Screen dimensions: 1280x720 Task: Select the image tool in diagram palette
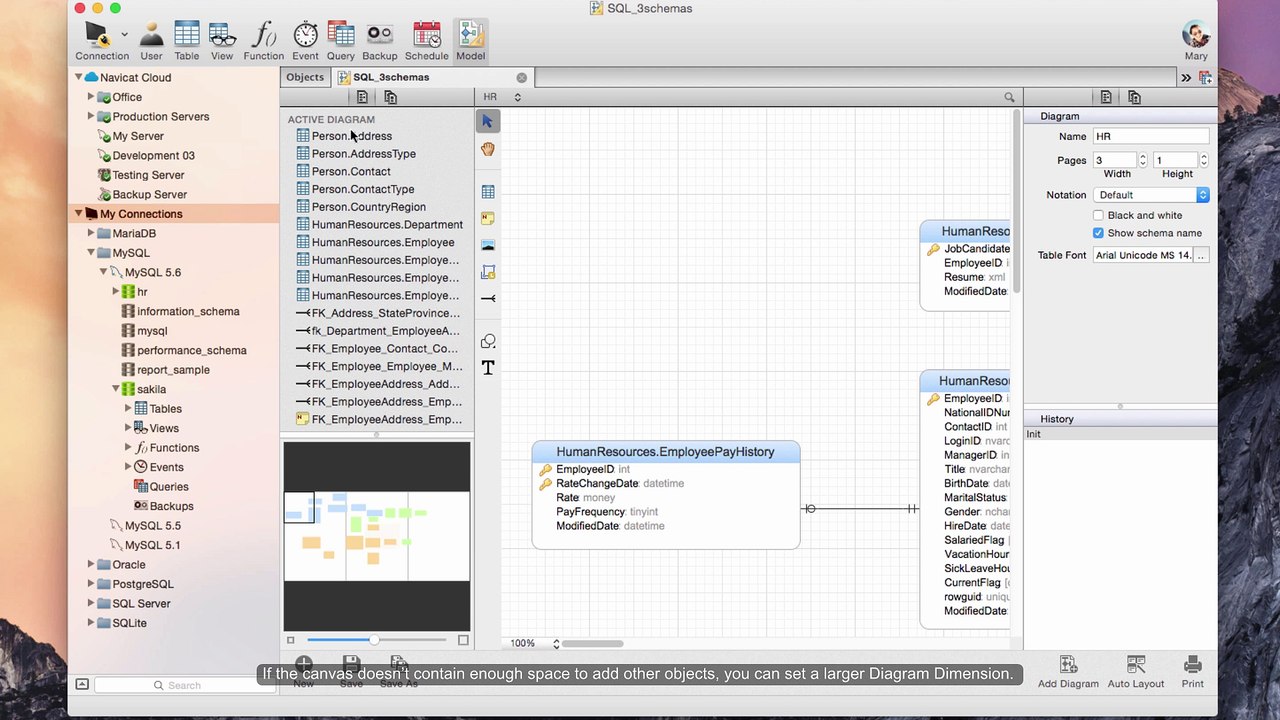pyautogui.click(x=488, y=245)
